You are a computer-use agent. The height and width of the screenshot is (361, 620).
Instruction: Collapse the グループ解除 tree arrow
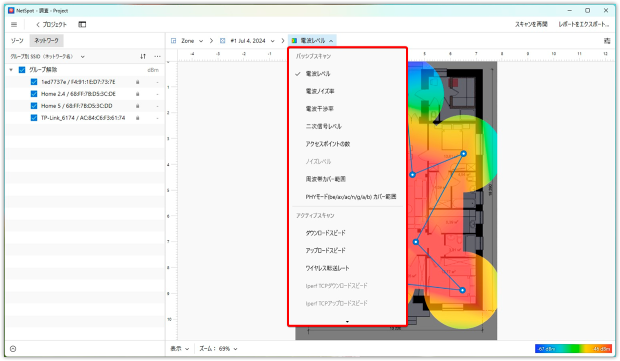(11, 70)
